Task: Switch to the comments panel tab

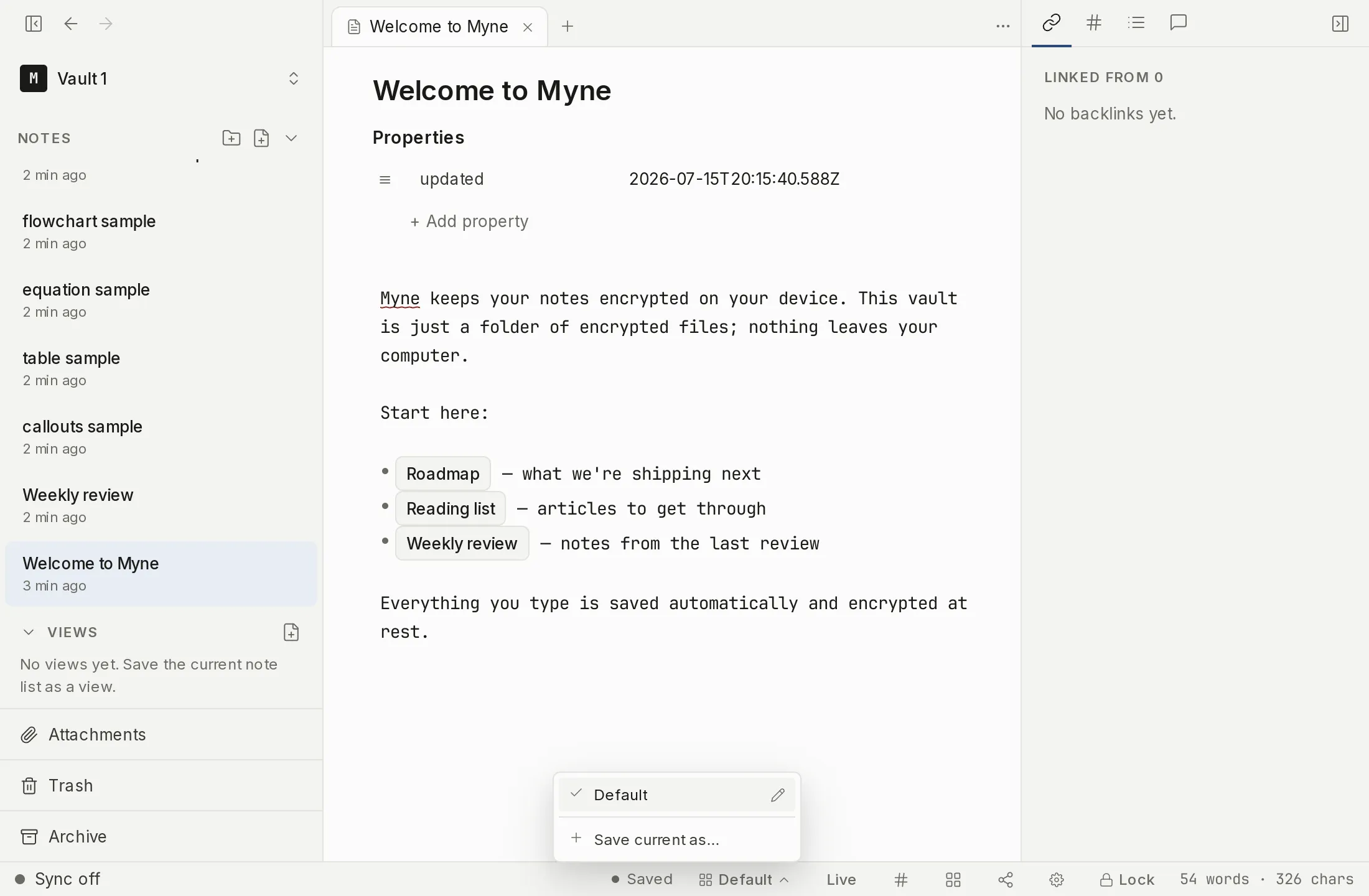Action: tap(1179, 23)
